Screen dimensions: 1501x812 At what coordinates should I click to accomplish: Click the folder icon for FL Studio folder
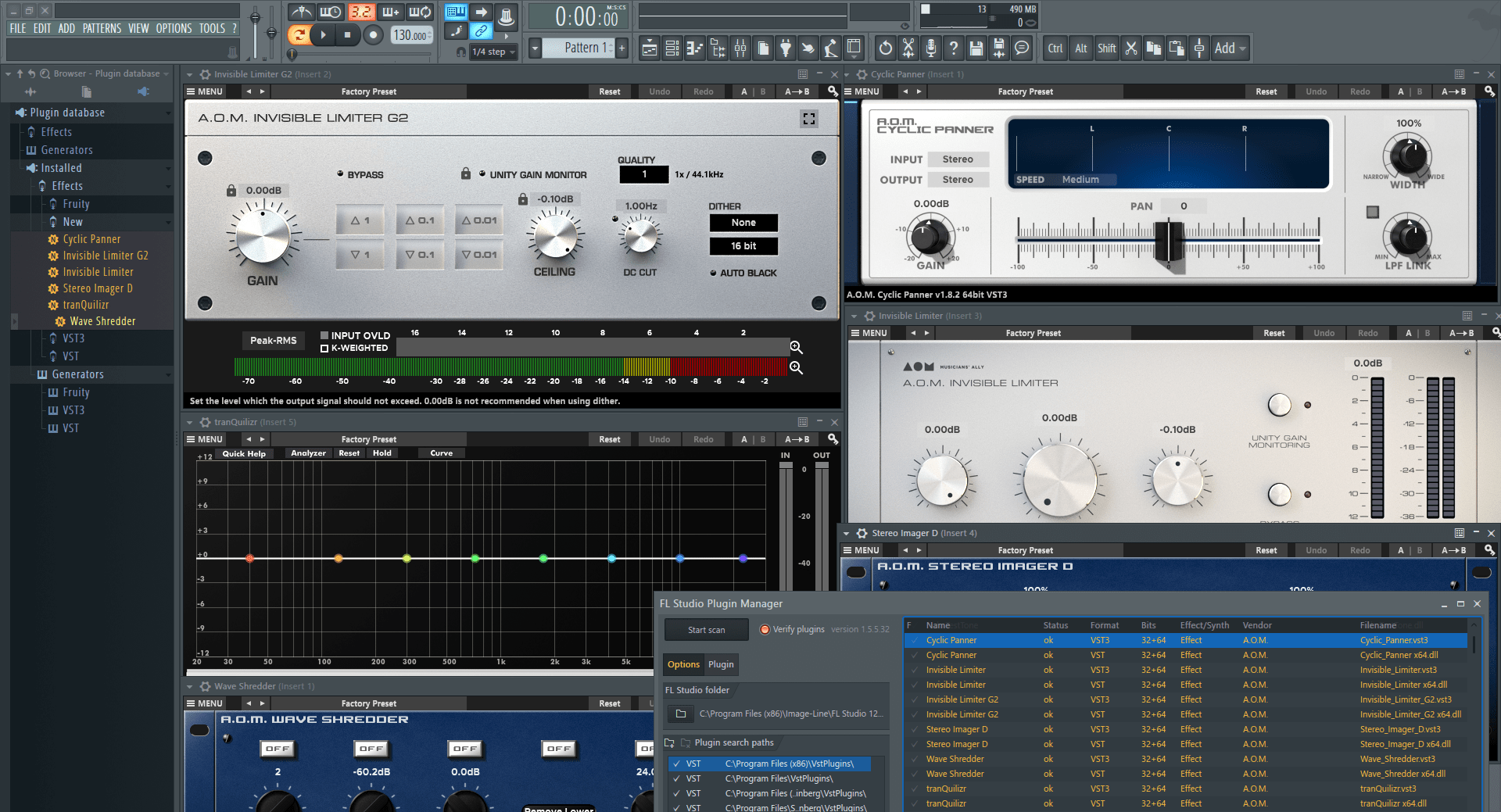click(x=680, y=714)
